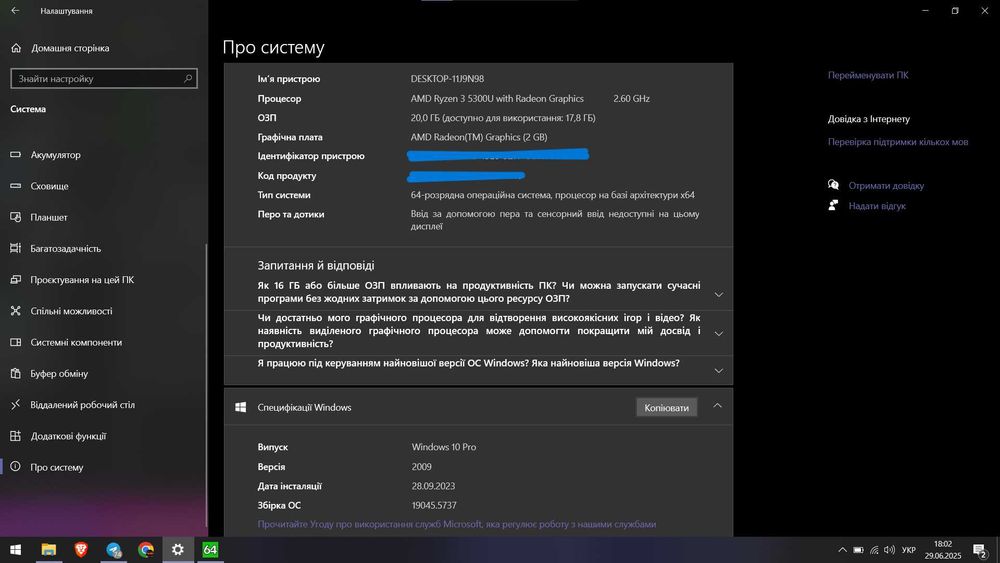Type in the Знайти настройку search field
The height and width of the screenshot is (563, 1000).
(x=104, y=78)
